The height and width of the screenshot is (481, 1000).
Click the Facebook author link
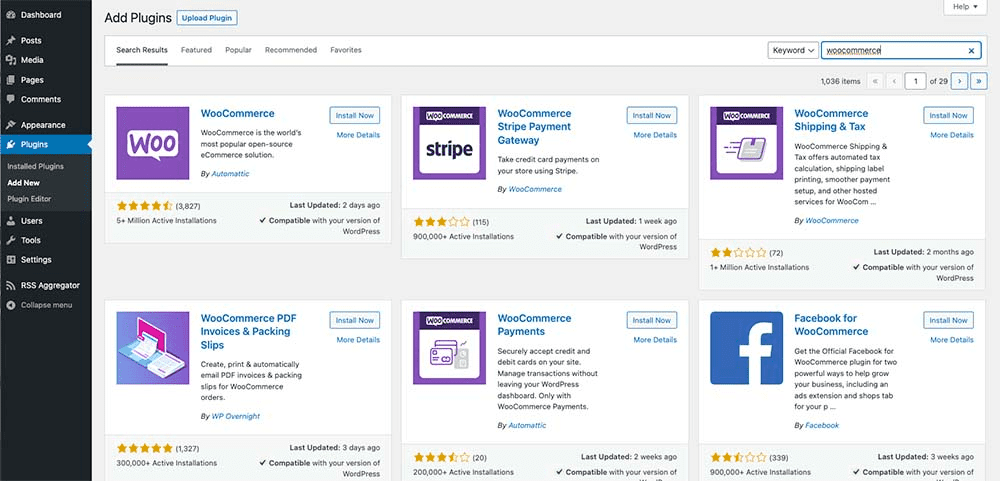(822, 425)
